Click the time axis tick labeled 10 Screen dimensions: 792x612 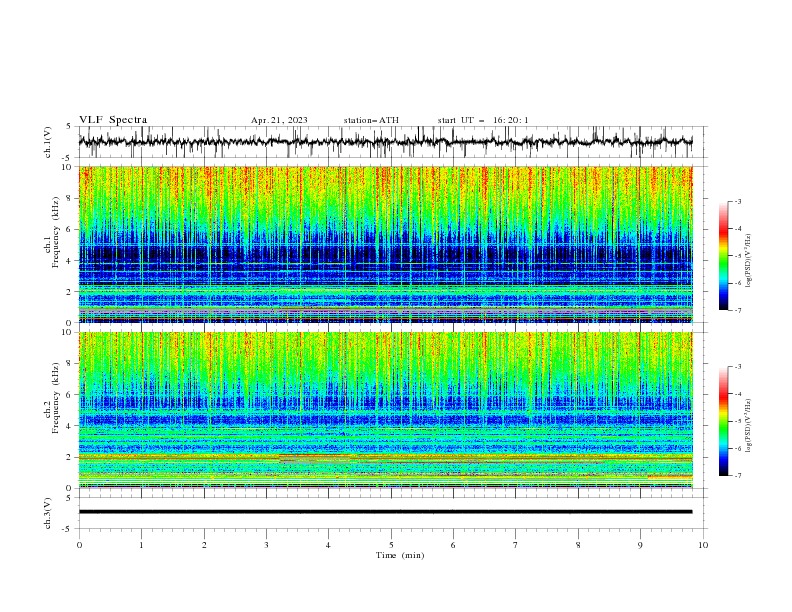703,545
